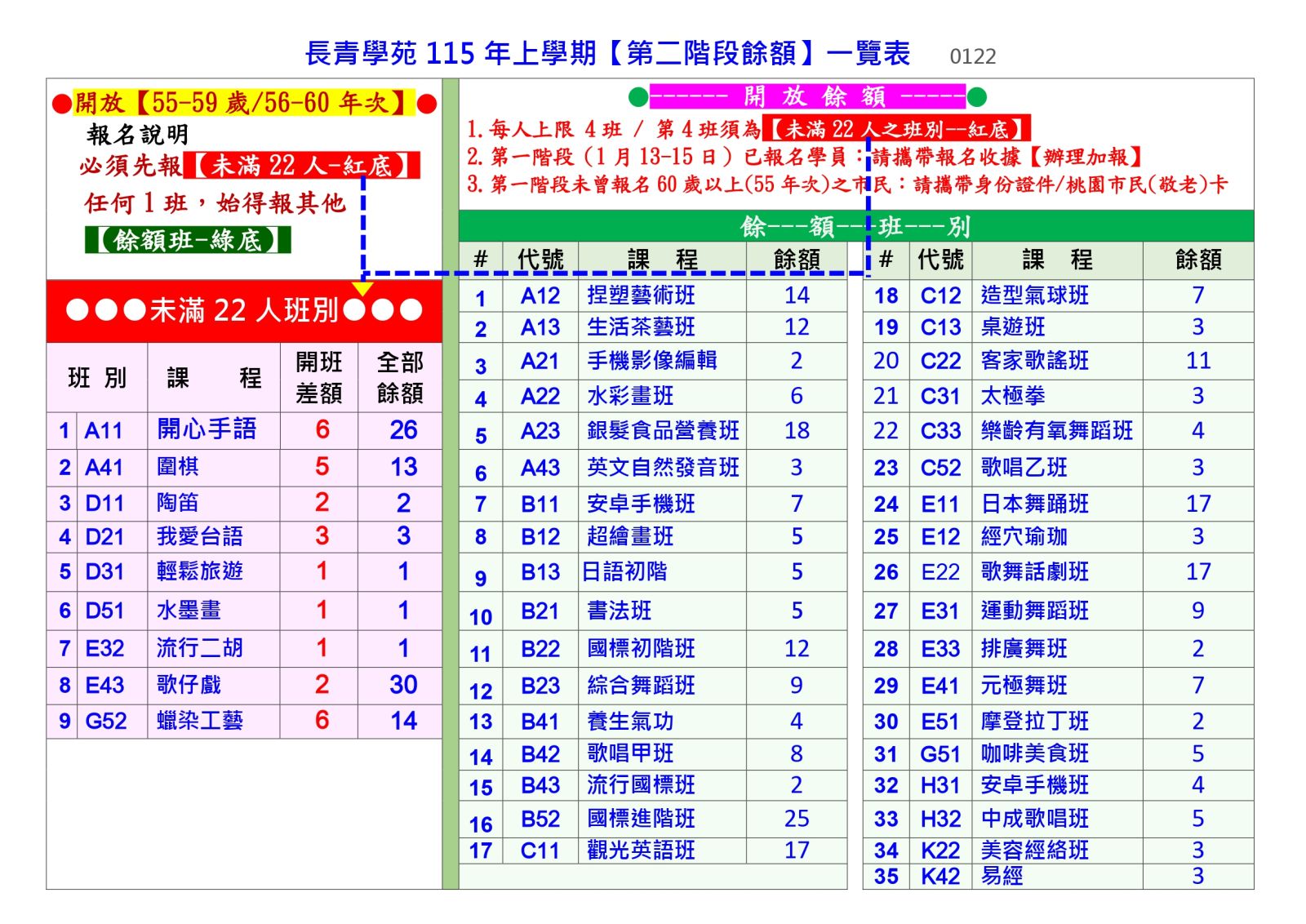Click the red 【未滿 22 人-紅底】 label
Screen dimensions: 1306x924
[302, 166]
